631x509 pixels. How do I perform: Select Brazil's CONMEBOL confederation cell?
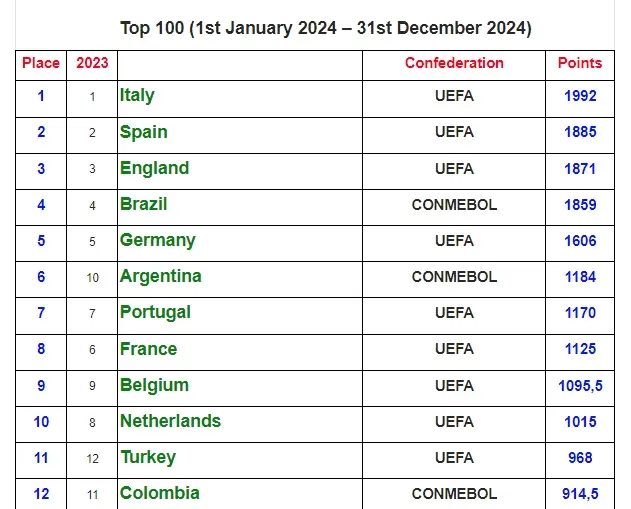(x=454, y=205)
